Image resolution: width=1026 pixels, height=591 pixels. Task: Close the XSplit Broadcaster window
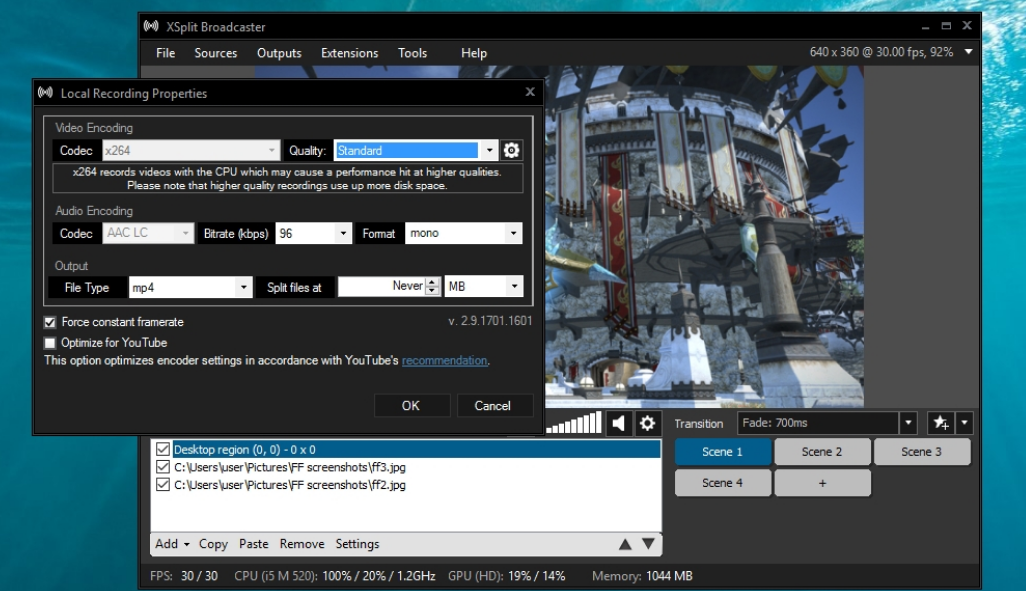pyautogui.click(x=967, y=26)
